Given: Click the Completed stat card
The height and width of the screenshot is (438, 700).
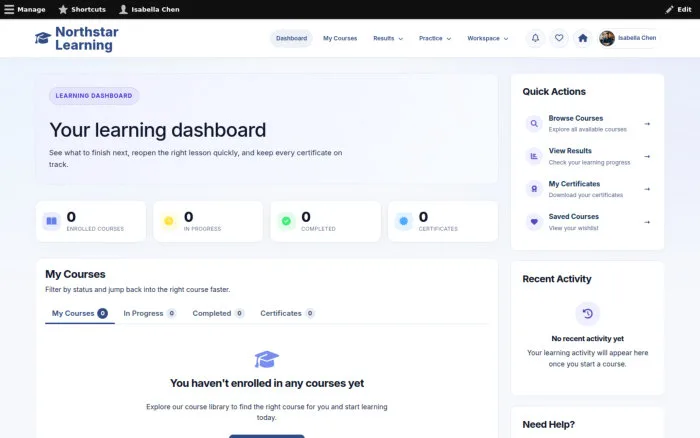Looking at the screenshot, I should tap(325, 221).
